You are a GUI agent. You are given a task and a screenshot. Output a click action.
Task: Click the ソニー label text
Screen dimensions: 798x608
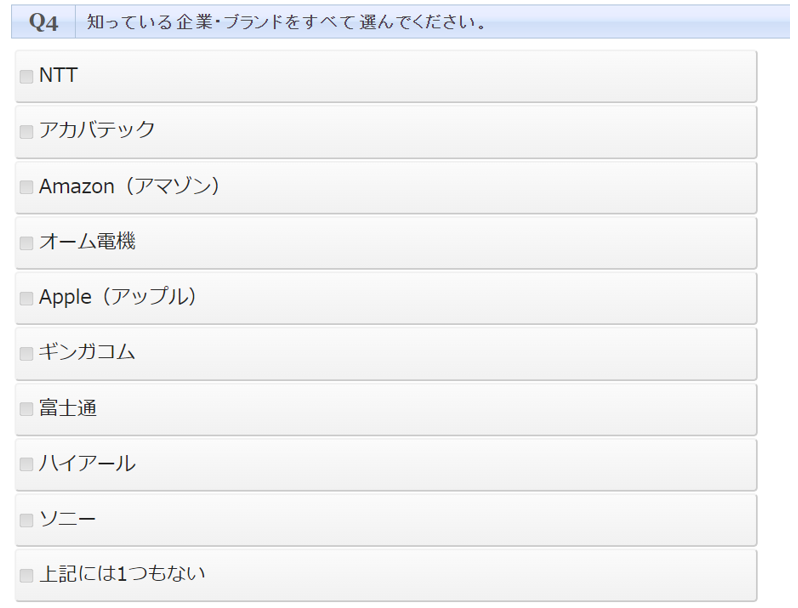67,519
